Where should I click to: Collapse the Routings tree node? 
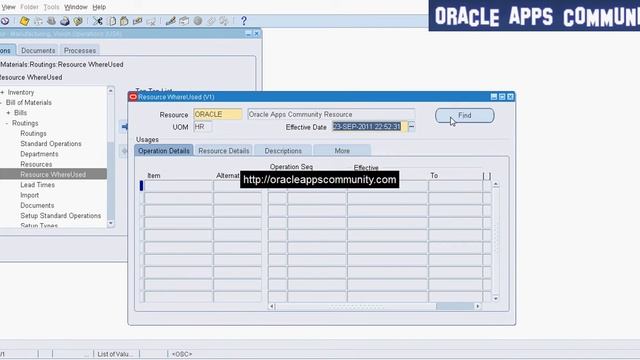point(7,123)
